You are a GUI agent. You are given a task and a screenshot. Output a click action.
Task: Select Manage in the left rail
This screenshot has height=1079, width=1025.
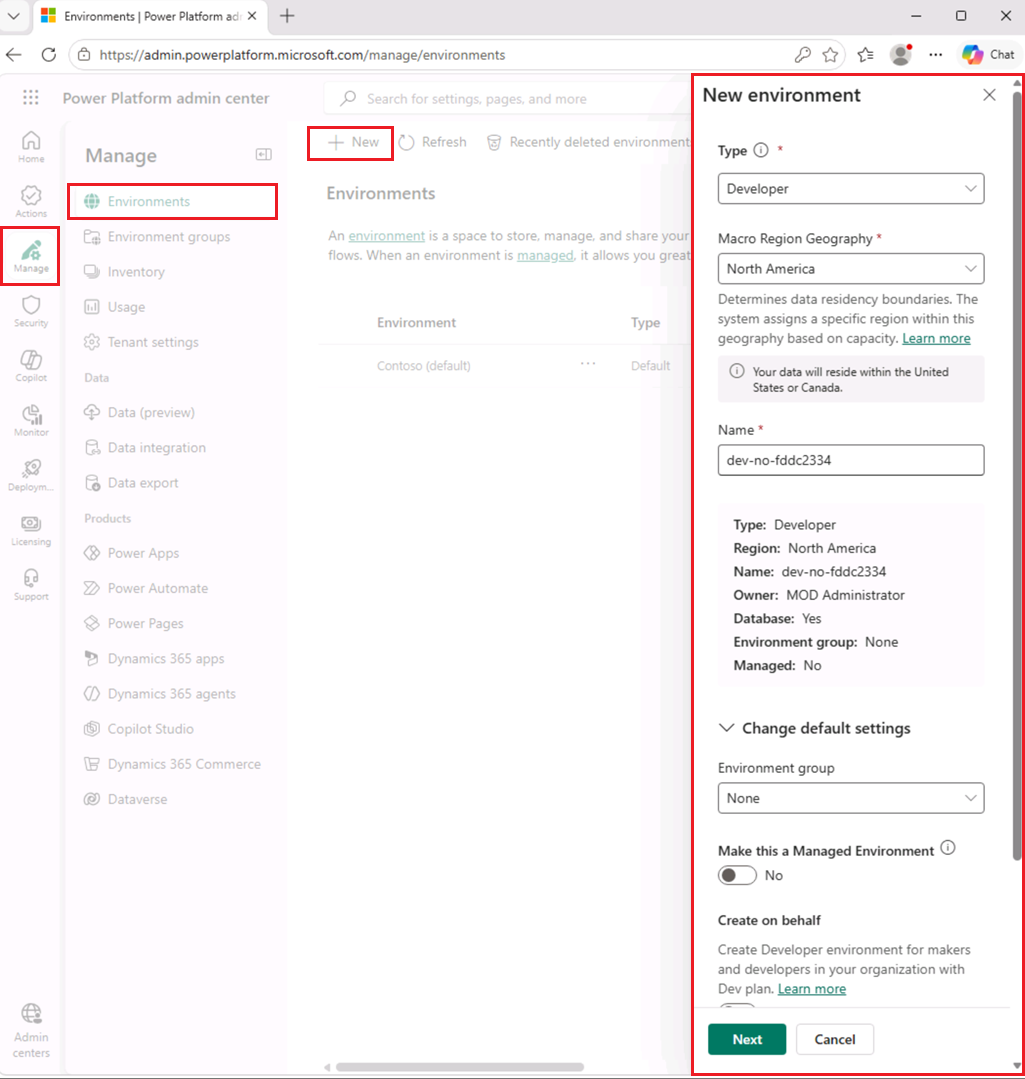[31, 256]
